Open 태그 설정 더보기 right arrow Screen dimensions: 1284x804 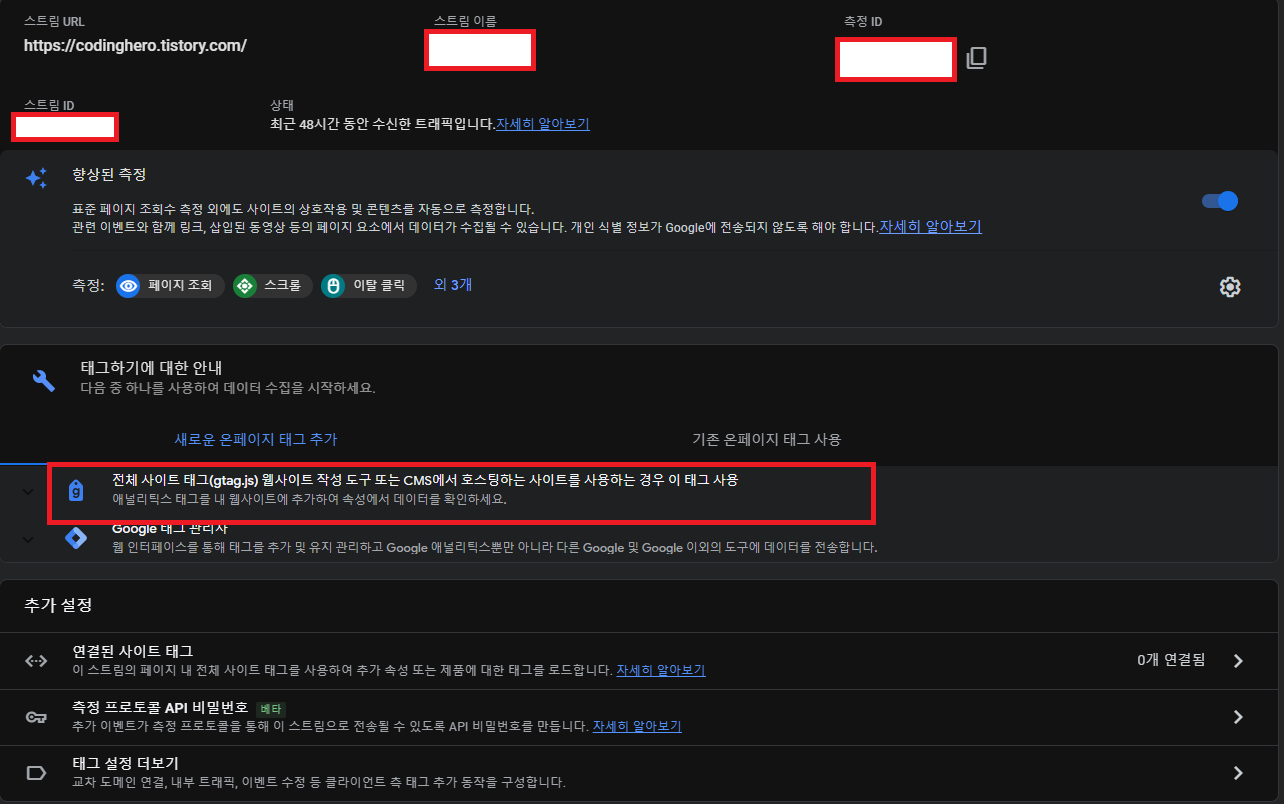1238,773
